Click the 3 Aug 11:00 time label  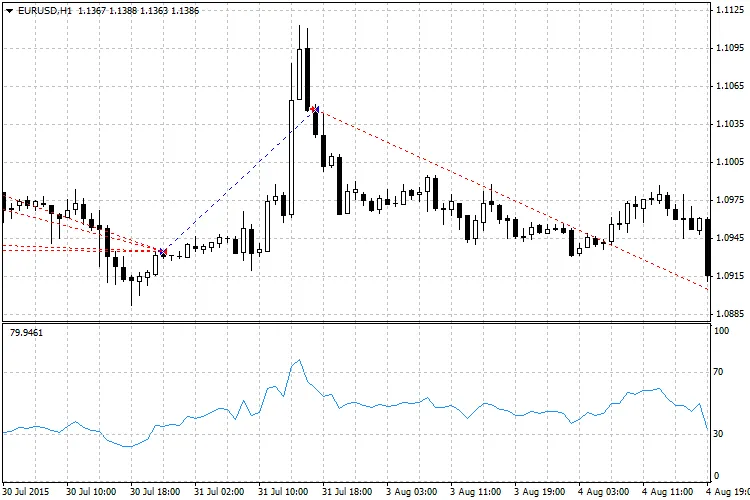(x=475, y=491)
